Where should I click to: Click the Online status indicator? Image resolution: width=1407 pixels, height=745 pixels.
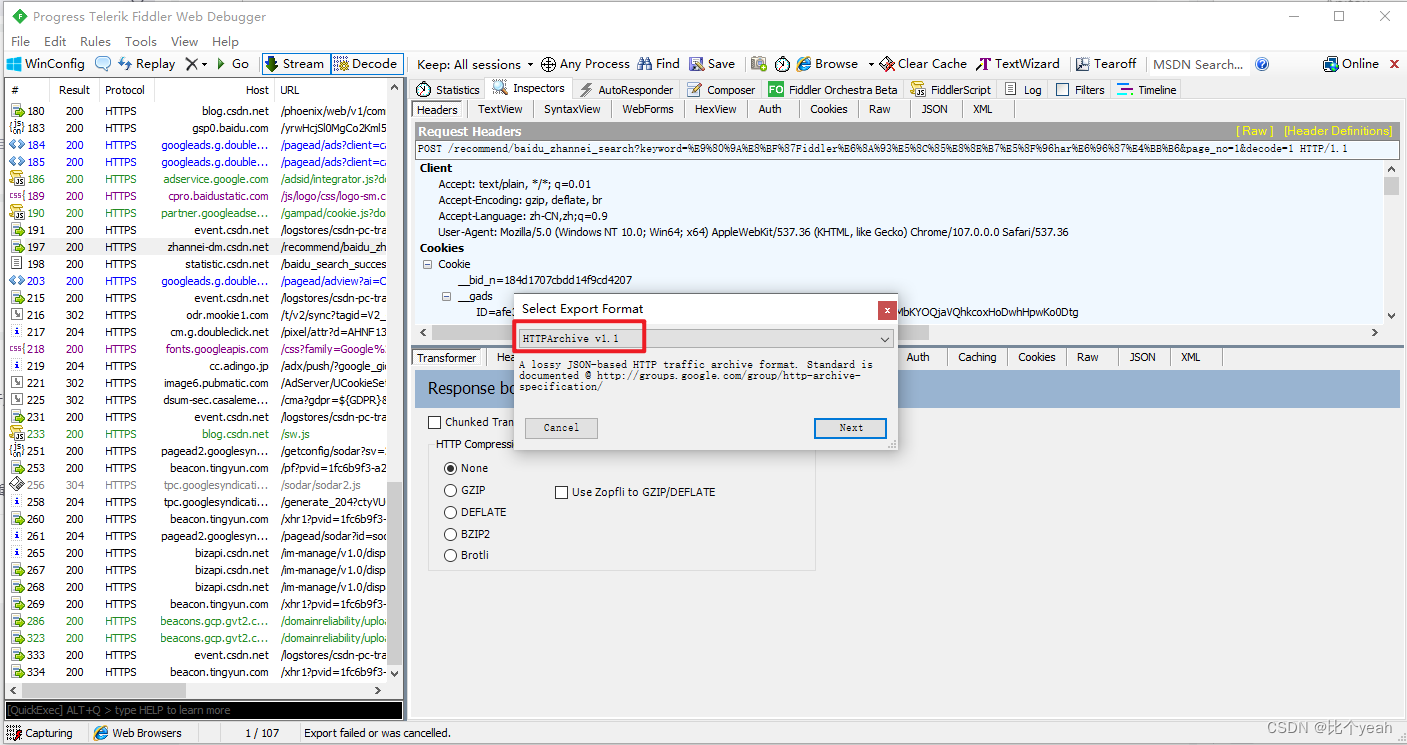[1351, 63]
